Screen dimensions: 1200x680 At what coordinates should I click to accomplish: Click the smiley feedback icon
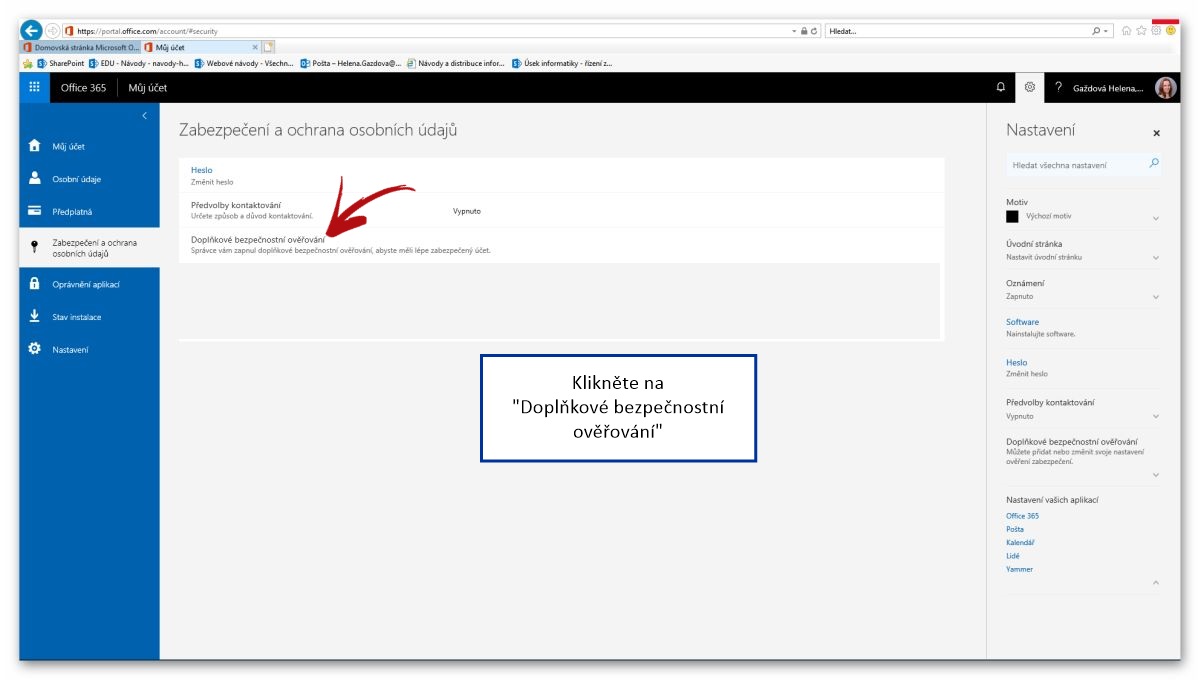click(x=1170, y=31)
